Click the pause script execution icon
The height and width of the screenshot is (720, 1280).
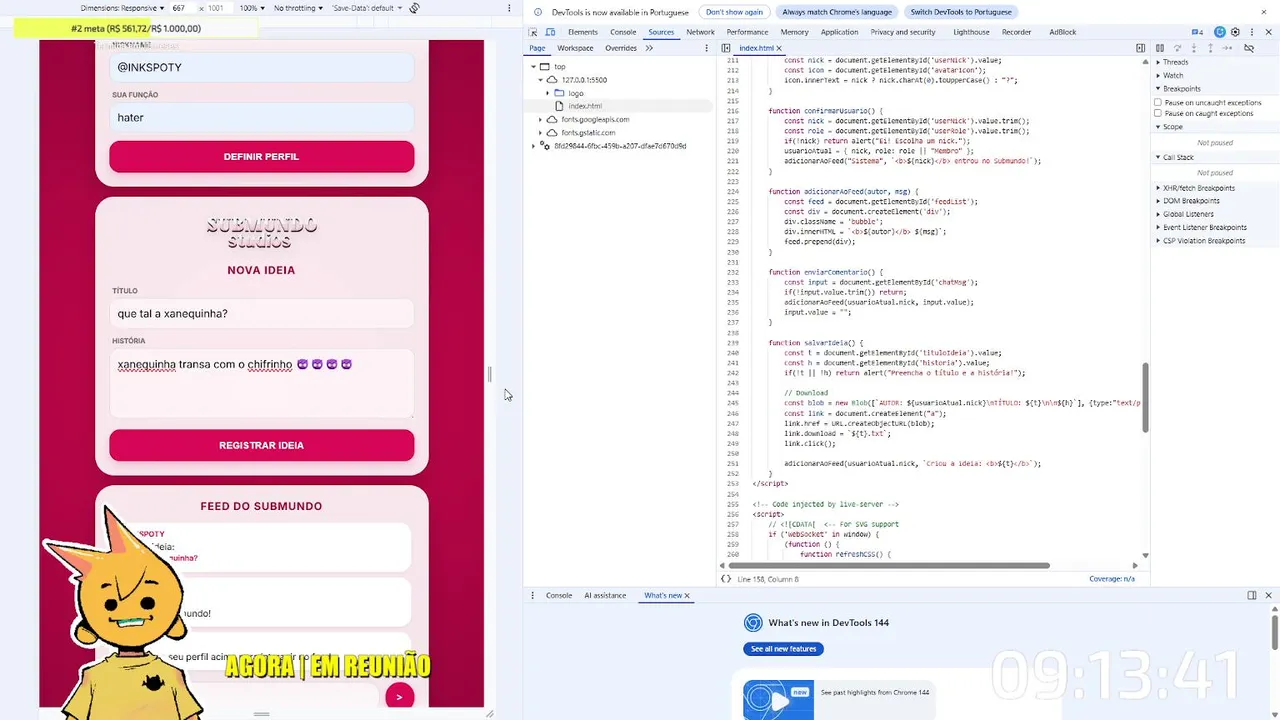(x=1160, y=48)
